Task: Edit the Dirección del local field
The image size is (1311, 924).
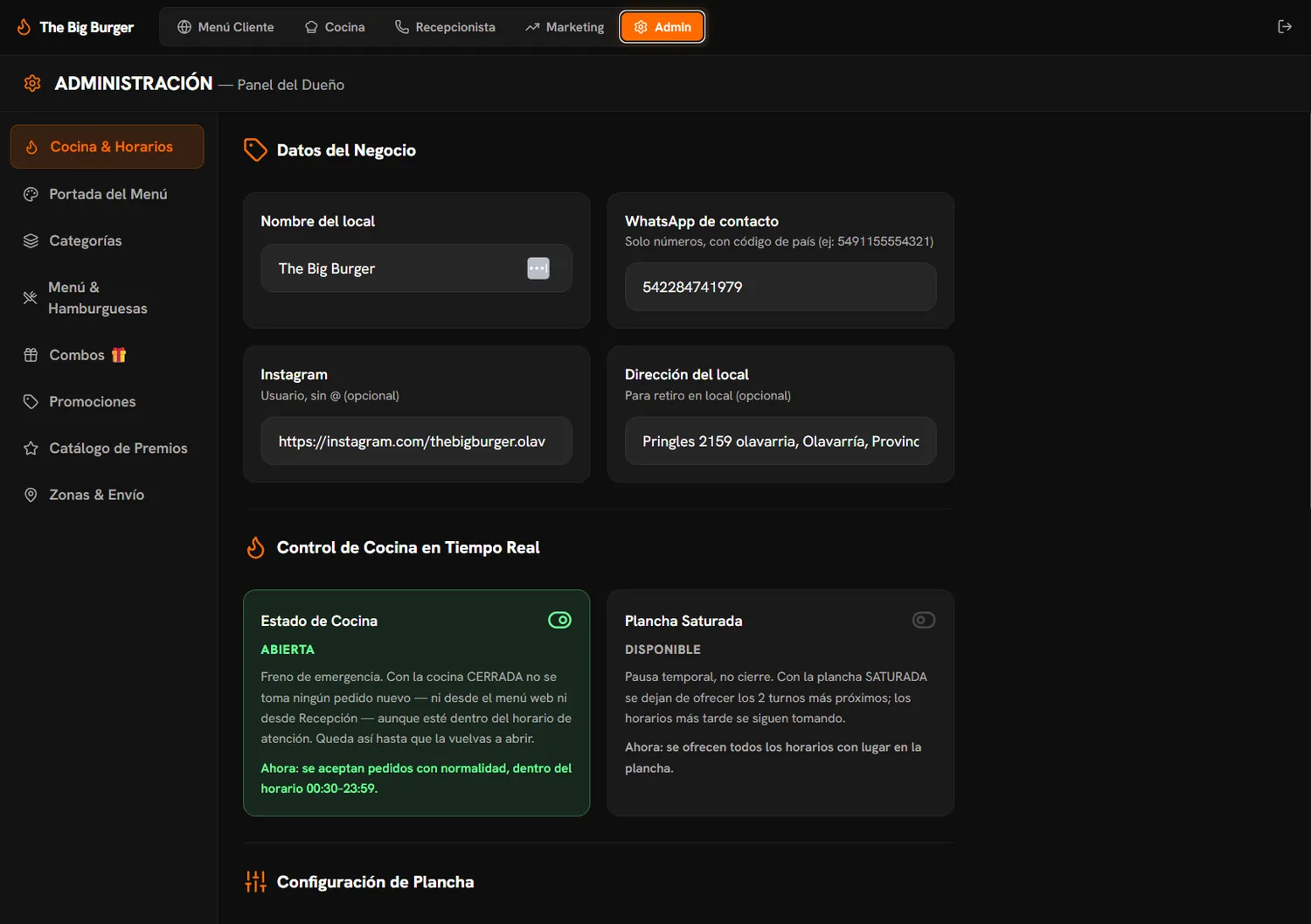Action: pyautogui.click(x=780, y=441)
